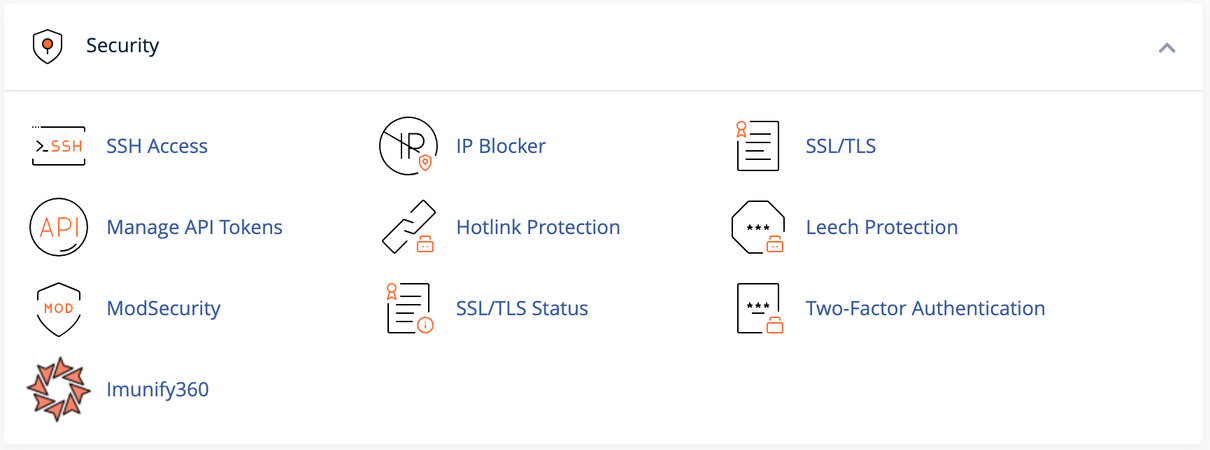Click the Leech Protection icon
The image size is (1210, 450).
coord(757,228)
